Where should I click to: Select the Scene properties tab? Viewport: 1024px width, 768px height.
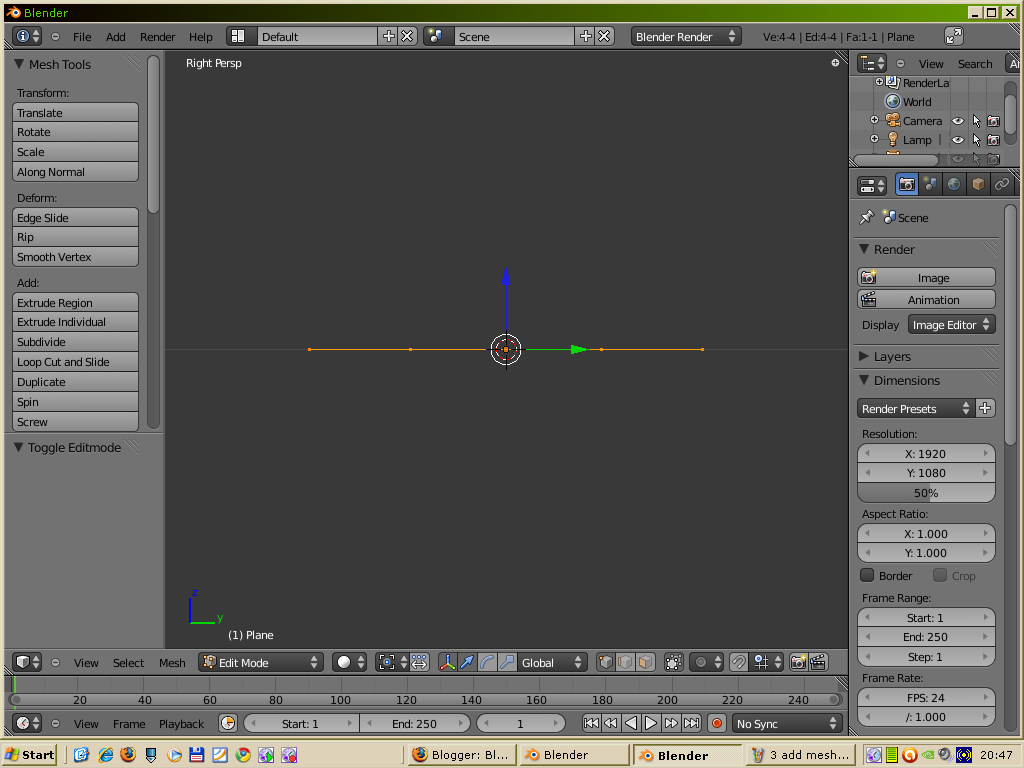coord(930,184)
